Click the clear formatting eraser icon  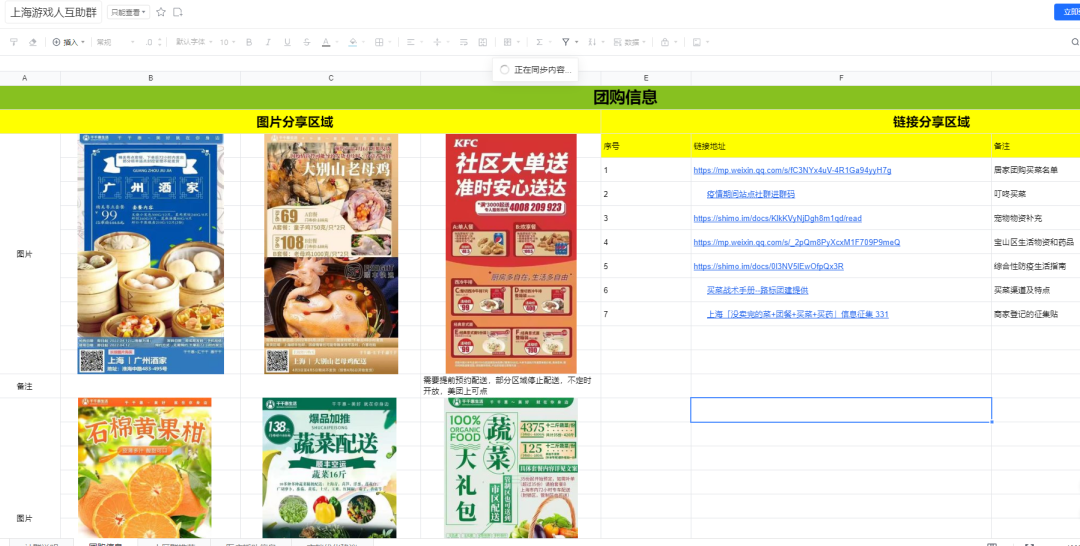click(32, 42)
